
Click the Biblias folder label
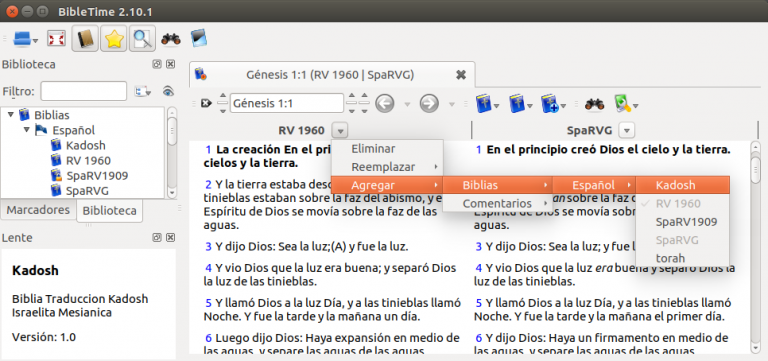(51, 115)
